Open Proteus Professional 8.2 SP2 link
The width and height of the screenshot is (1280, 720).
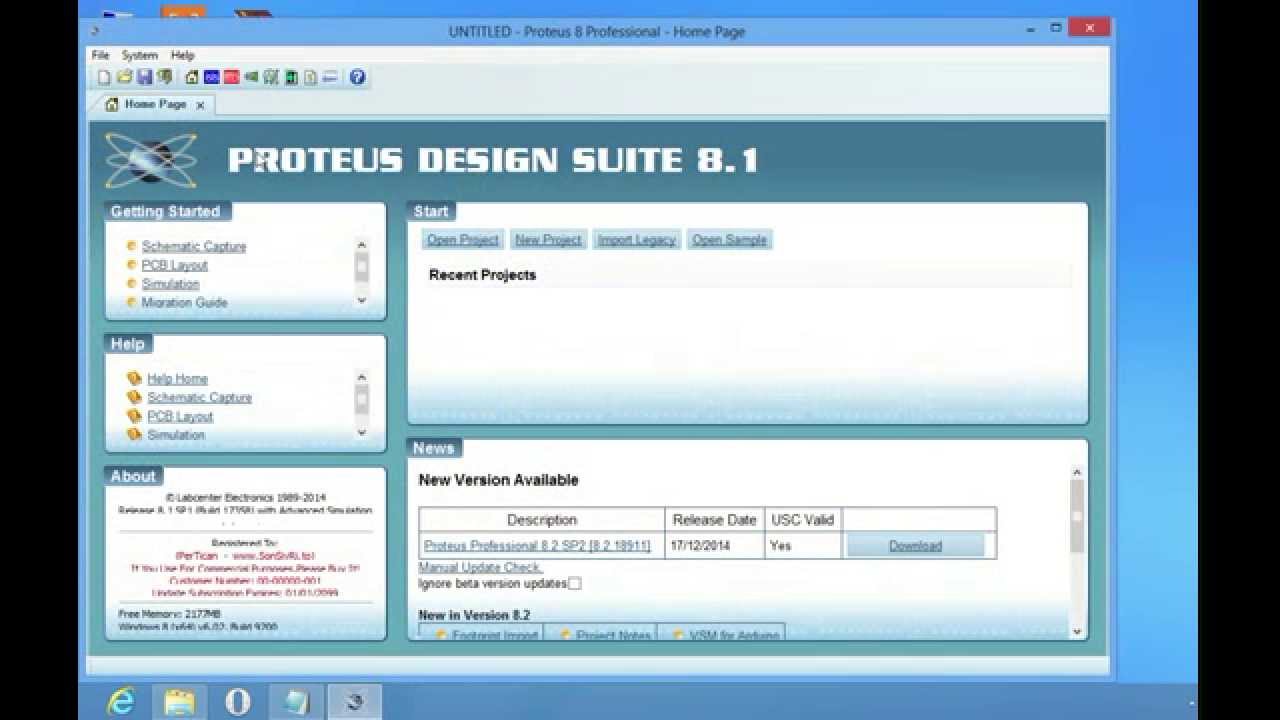click(538, 546)
